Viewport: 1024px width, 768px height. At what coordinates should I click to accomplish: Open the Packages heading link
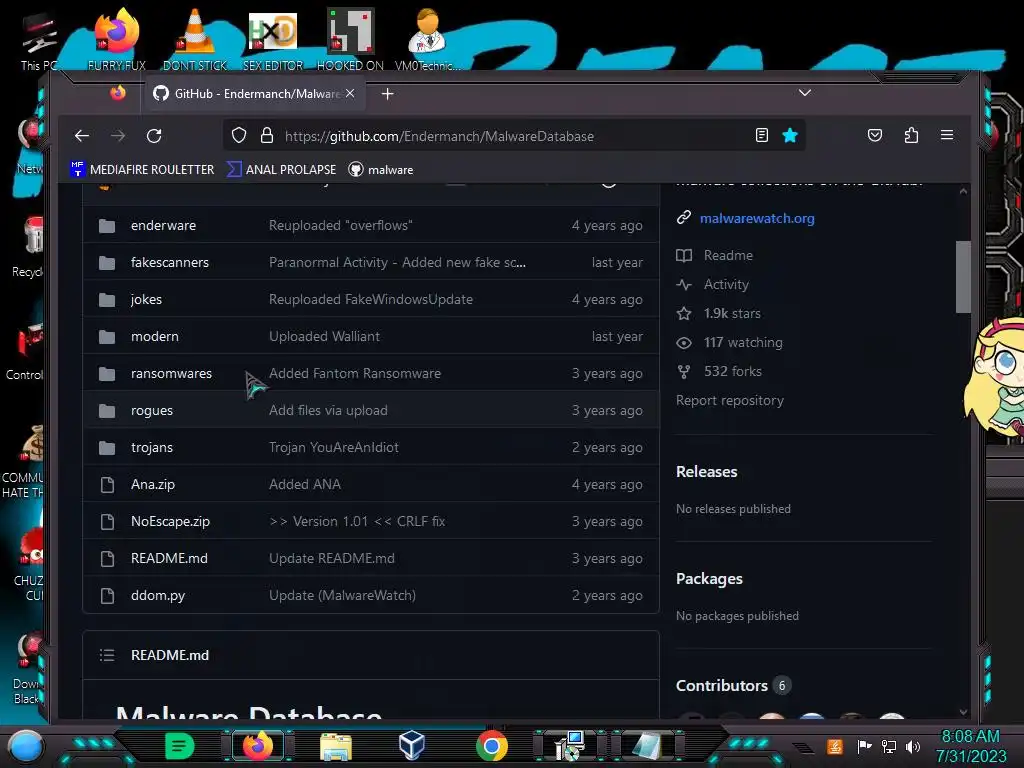point(709,579)
